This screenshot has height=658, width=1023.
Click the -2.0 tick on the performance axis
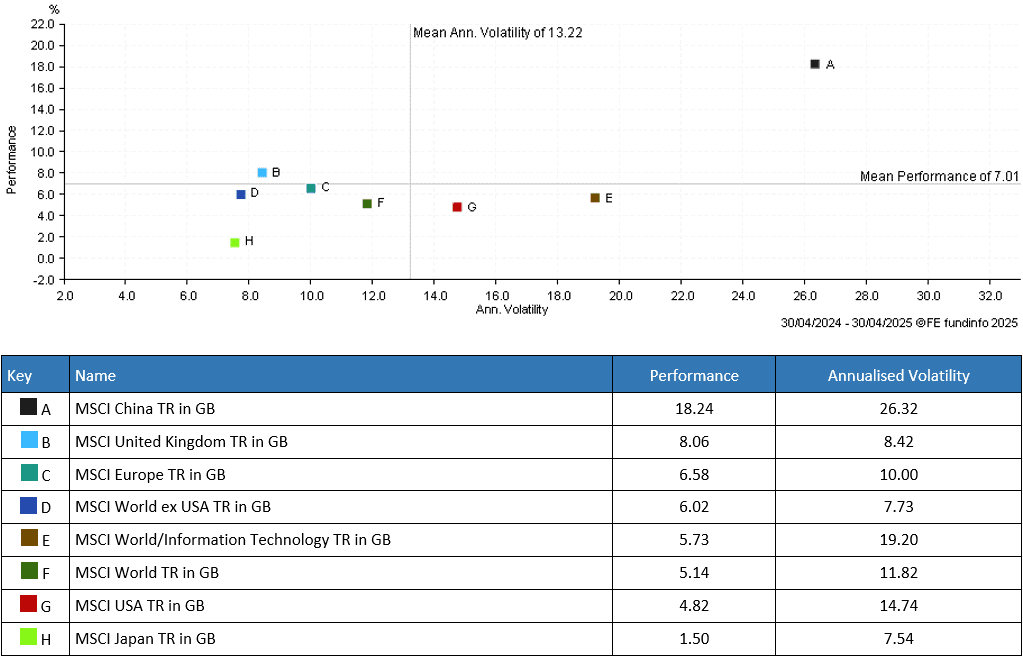42,280
